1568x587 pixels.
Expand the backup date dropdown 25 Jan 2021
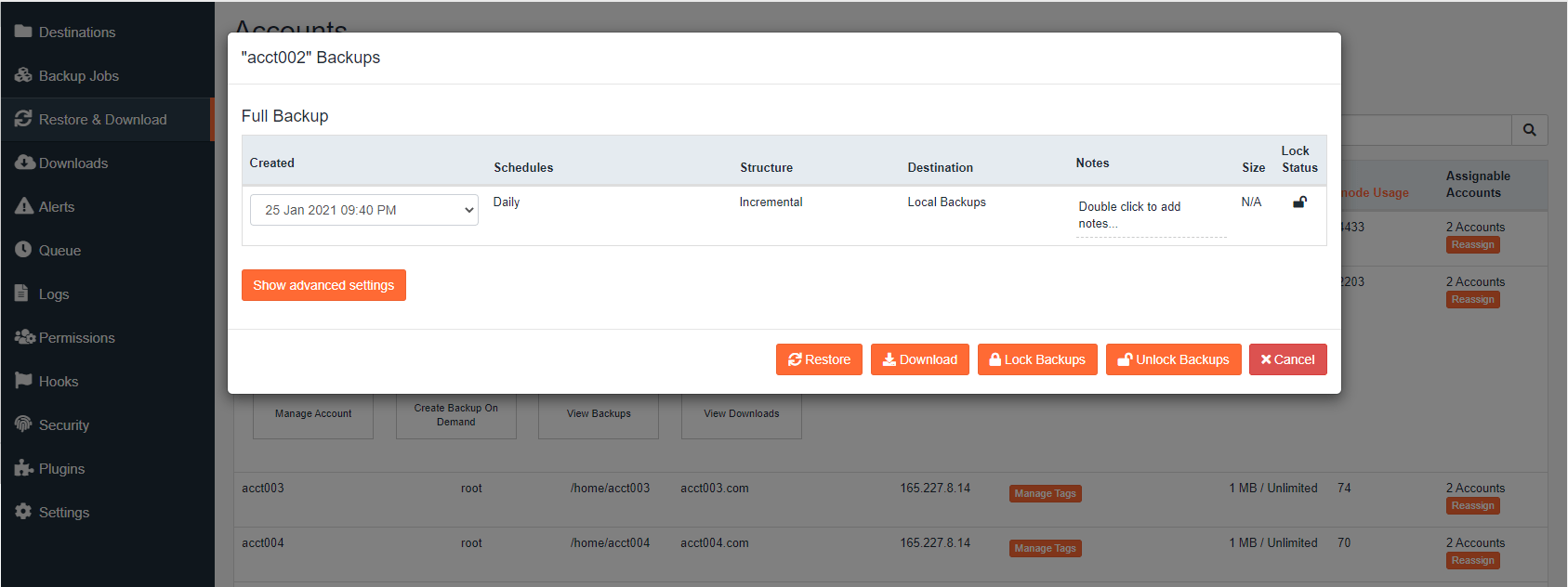364,210
